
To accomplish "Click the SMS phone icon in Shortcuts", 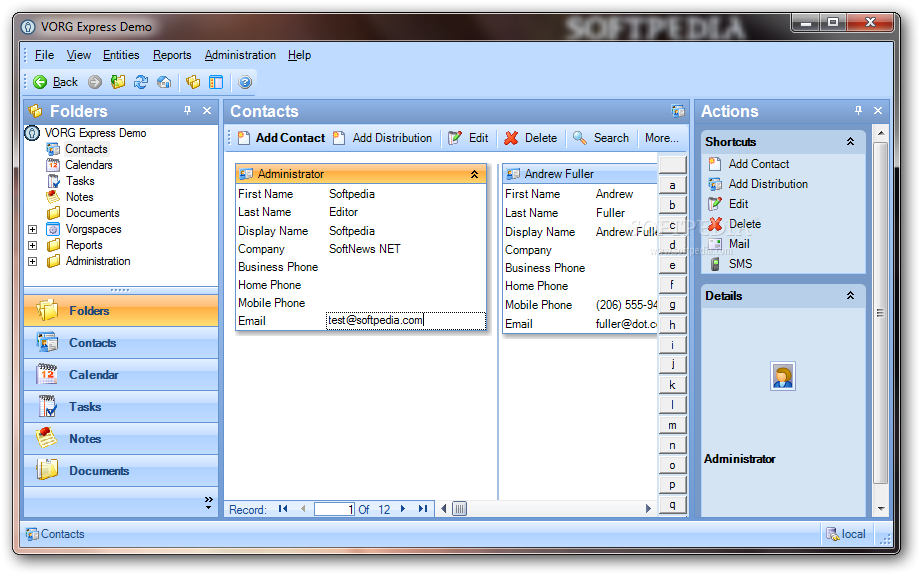I will [715, 264].
